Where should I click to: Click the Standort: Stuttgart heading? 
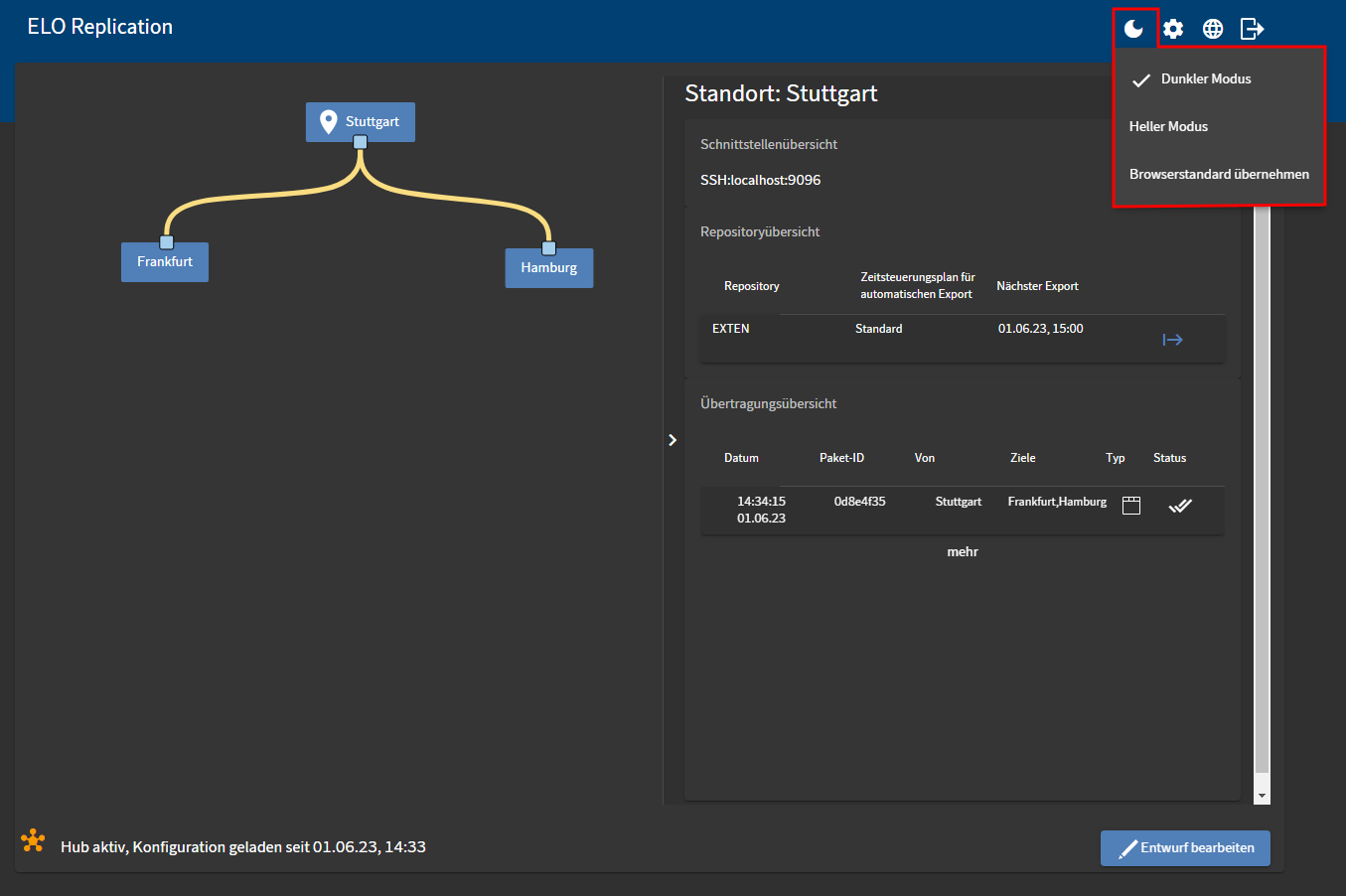tap(781, 93)
